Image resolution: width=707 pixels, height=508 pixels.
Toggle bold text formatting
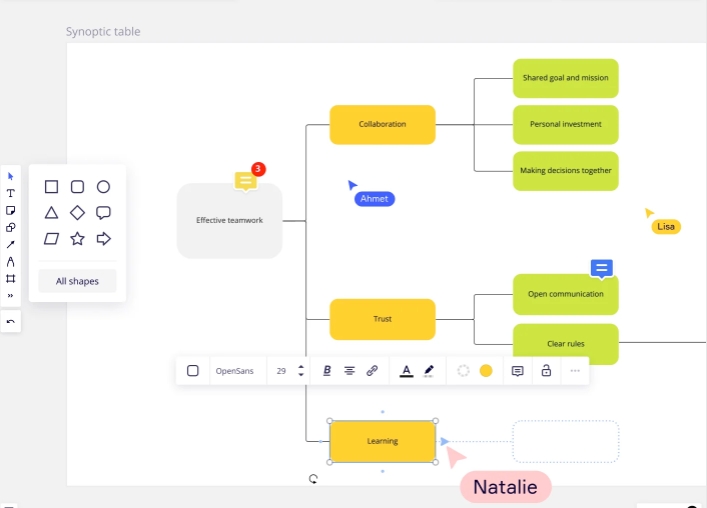pos(327,371)
